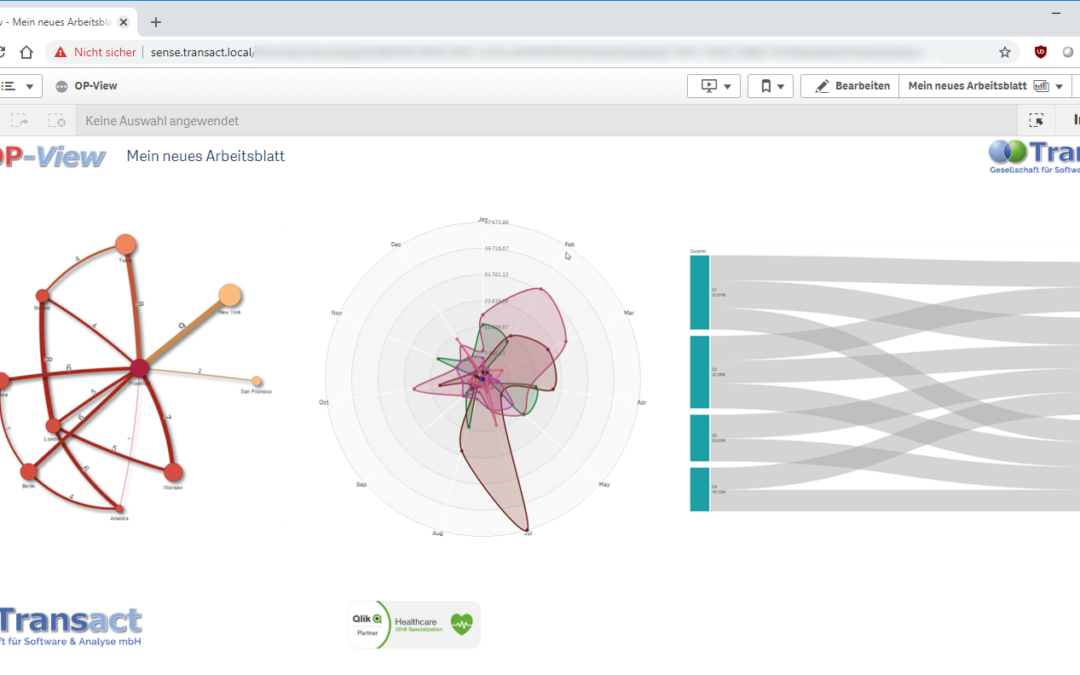Screen dimensions: 1080x675
Task: Select the Warsaw network node
Action: point(173,472)
